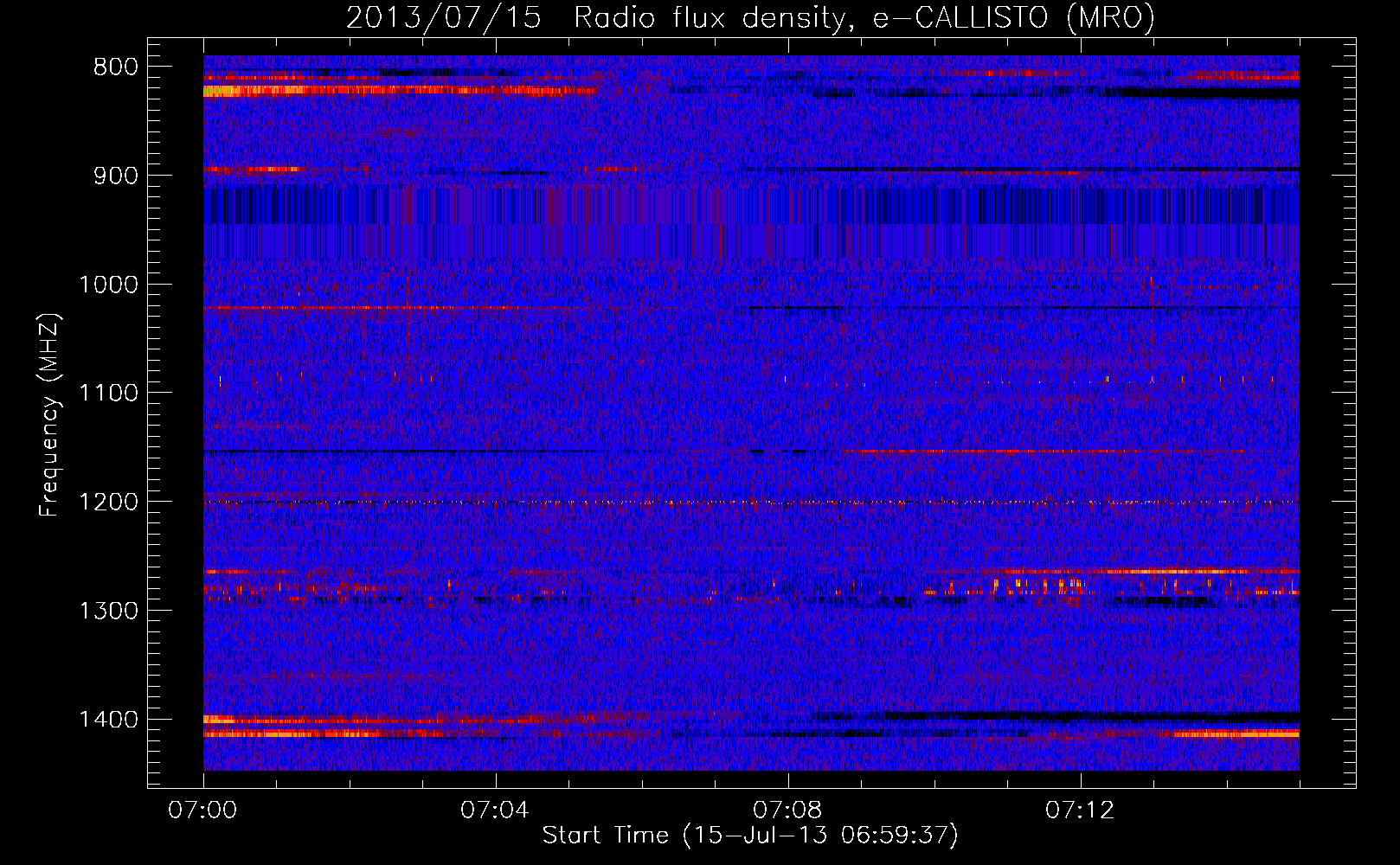This screenshot has width=1400, height=865.
Task: Click the 1400 frequency tick label
Action: pos(108,720)
